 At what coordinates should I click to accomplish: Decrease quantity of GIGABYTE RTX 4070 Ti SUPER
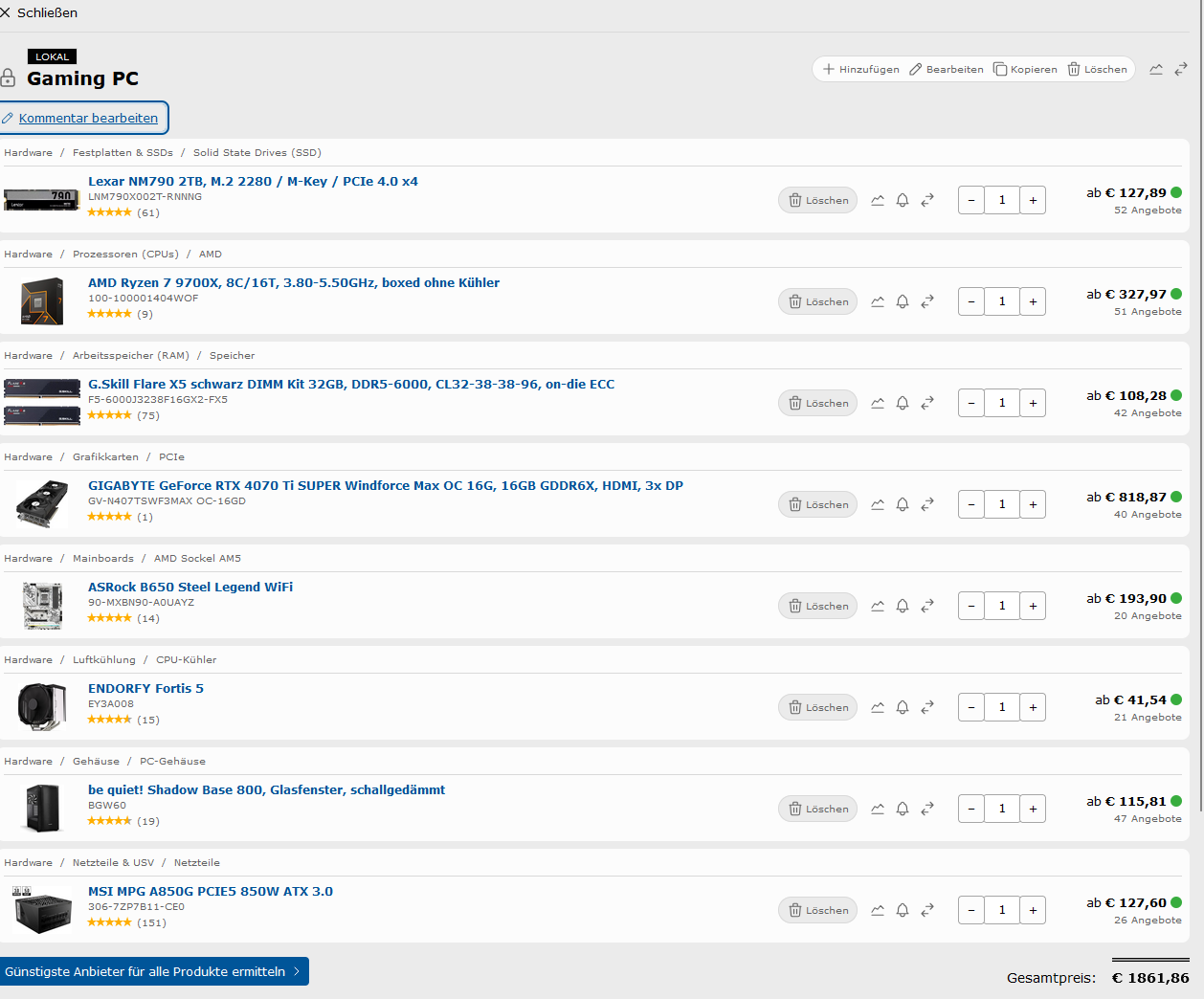pos(971,504)
